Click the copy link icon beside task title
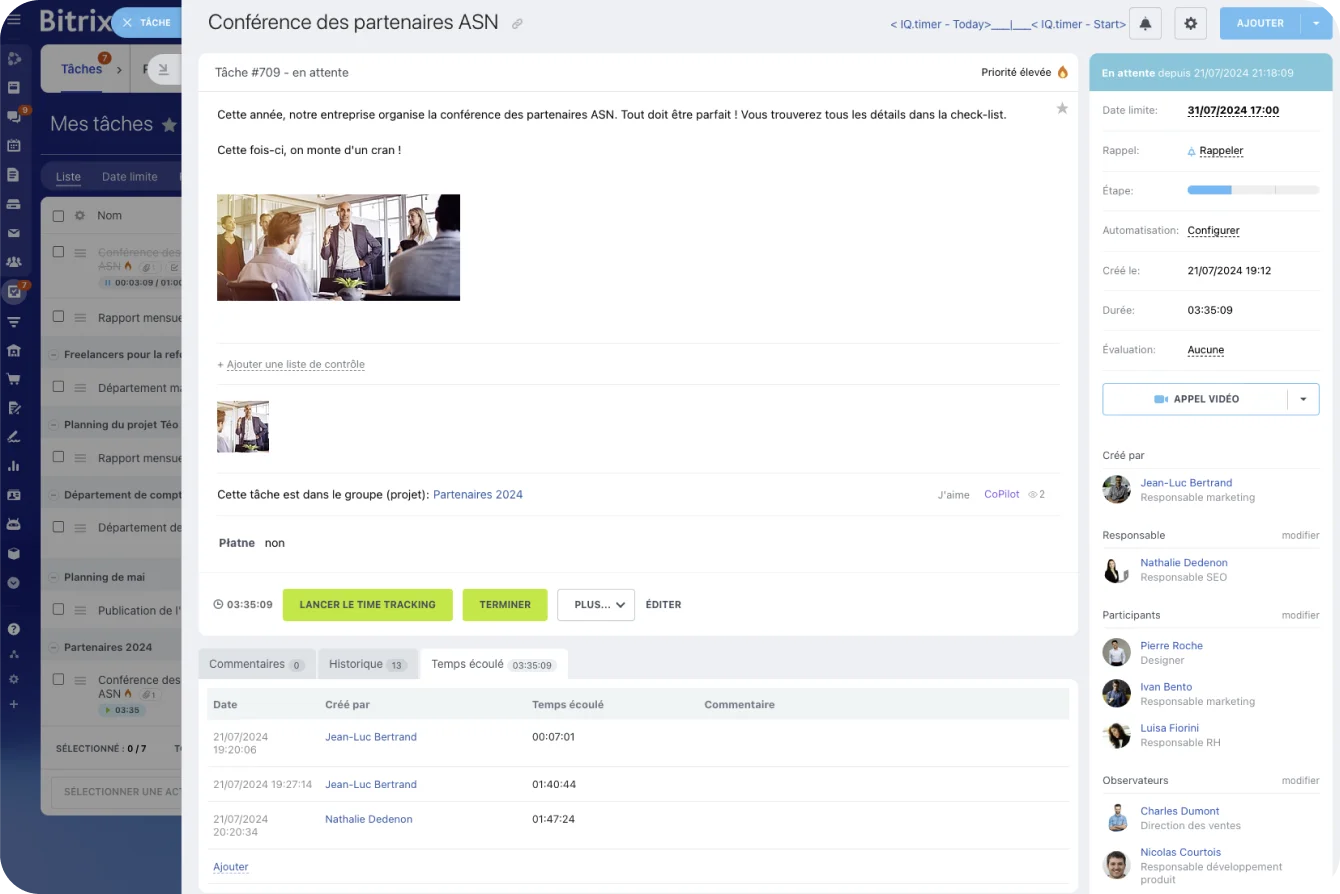This screenshot has width=1340, height=894. pos(517,24)
